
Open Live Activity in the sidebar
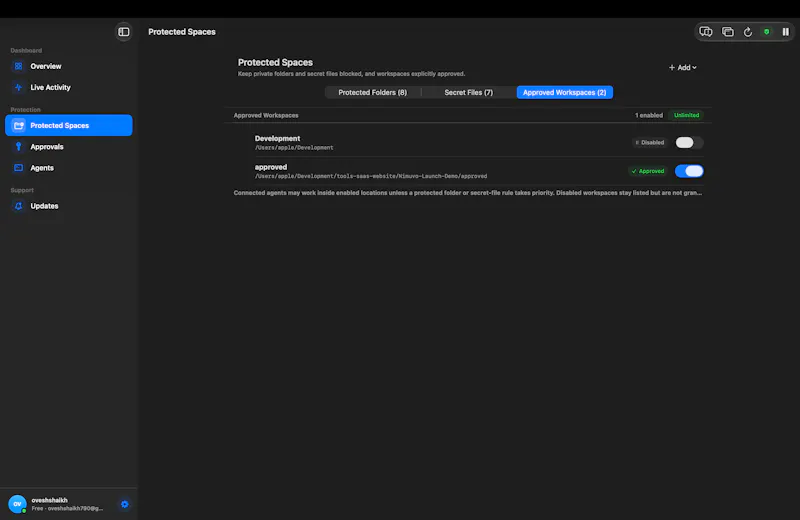[x=69, y=87]
